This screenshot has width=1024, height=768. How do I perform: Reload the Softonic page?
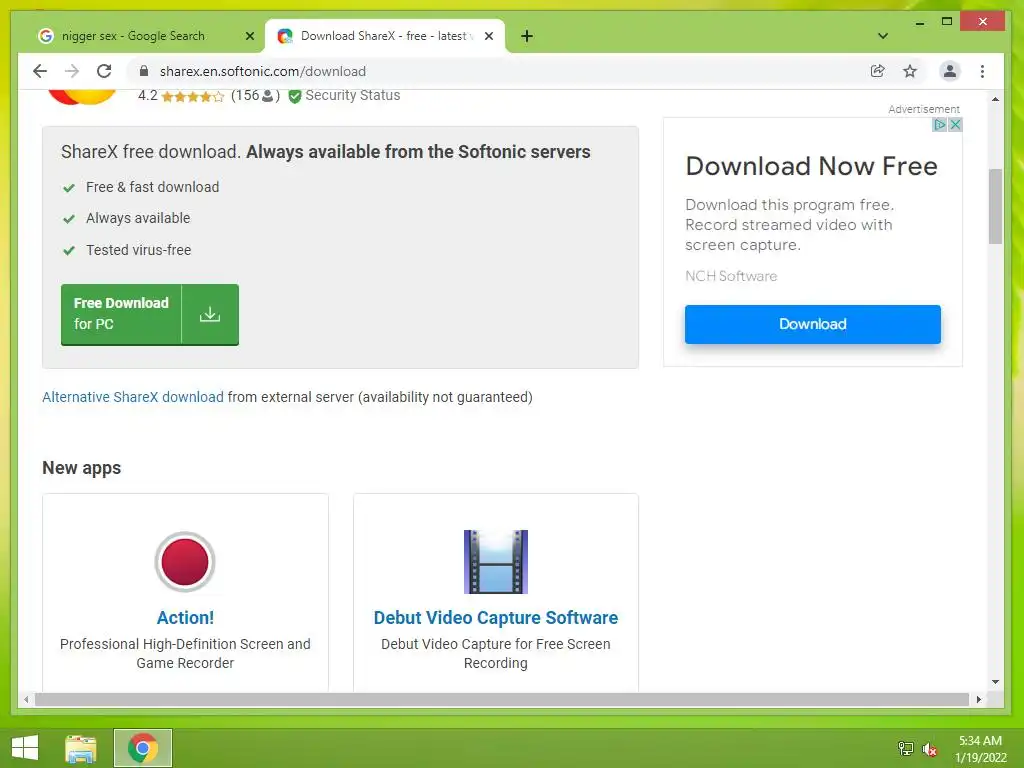[x=104, y=71]
